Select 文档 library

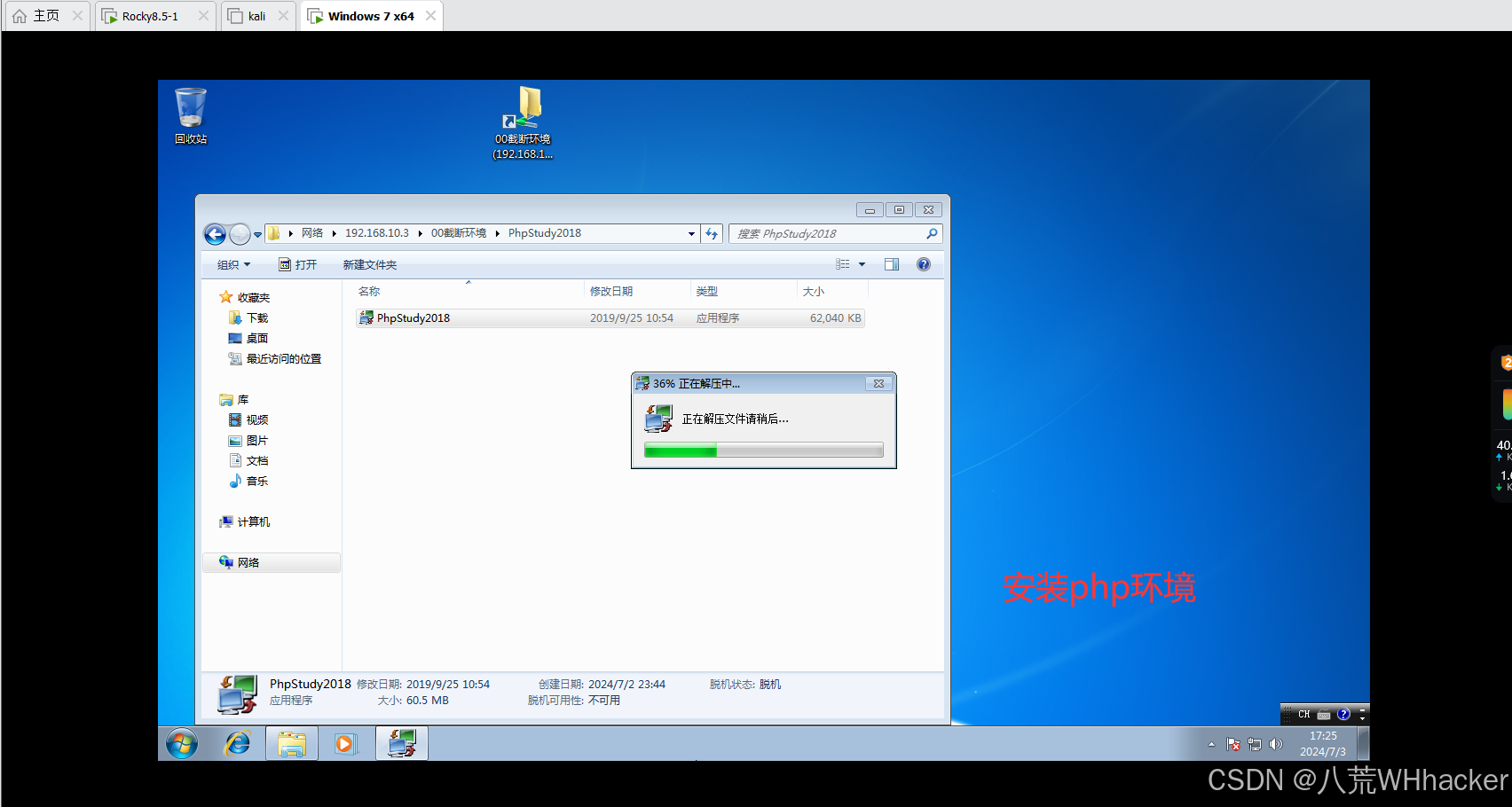pos(248,461)
